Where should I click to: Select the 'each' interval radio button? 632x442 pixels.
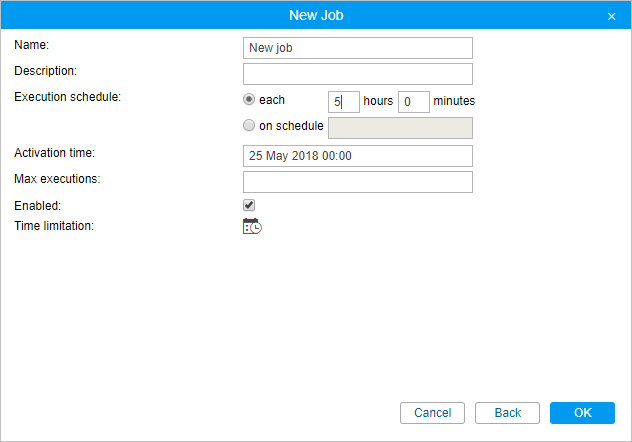coord(249,99)
